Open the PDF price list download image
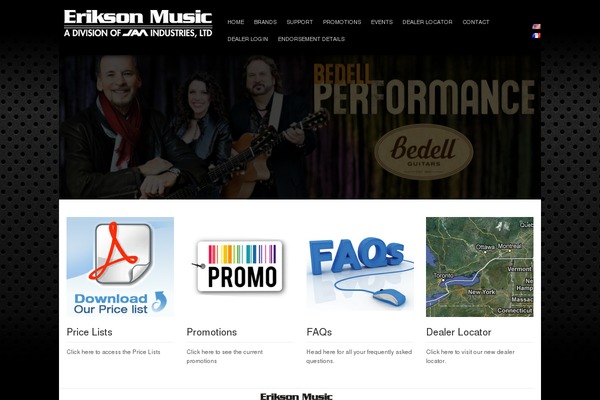The image size is (600, 400). coord(120,267)
